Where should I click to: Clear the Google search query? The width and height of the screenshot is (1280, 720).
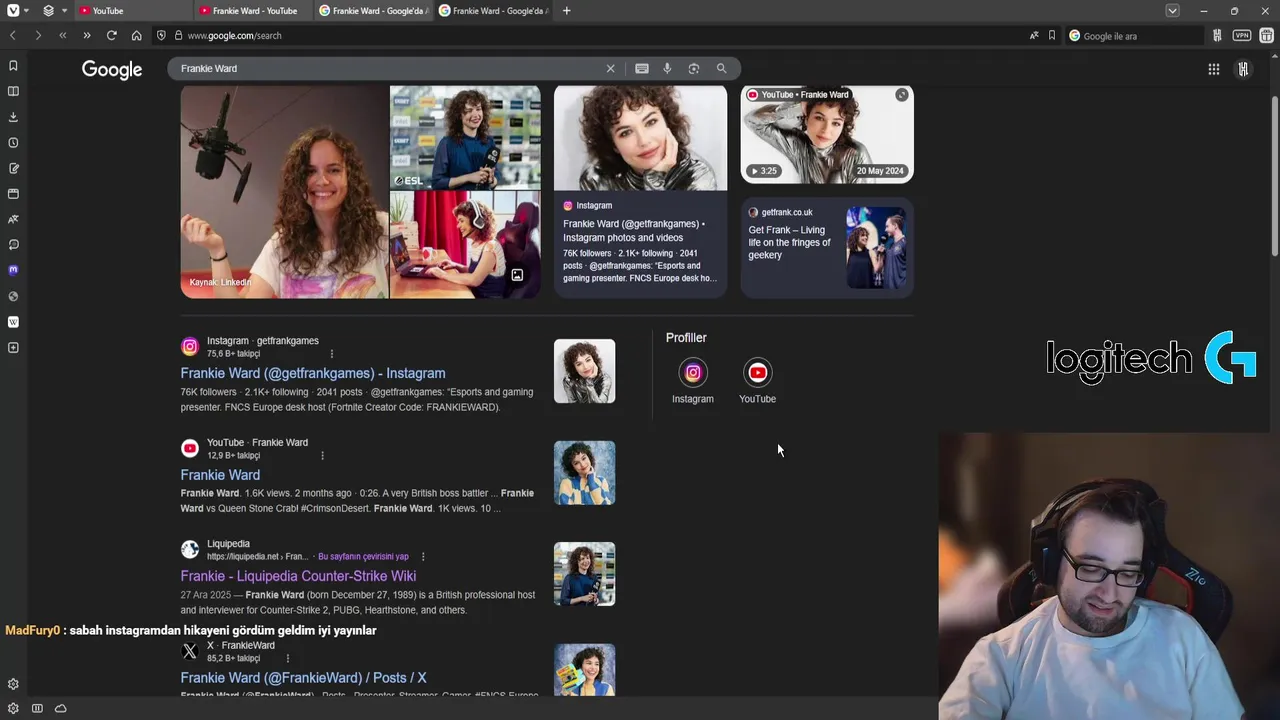coord(610,68)
